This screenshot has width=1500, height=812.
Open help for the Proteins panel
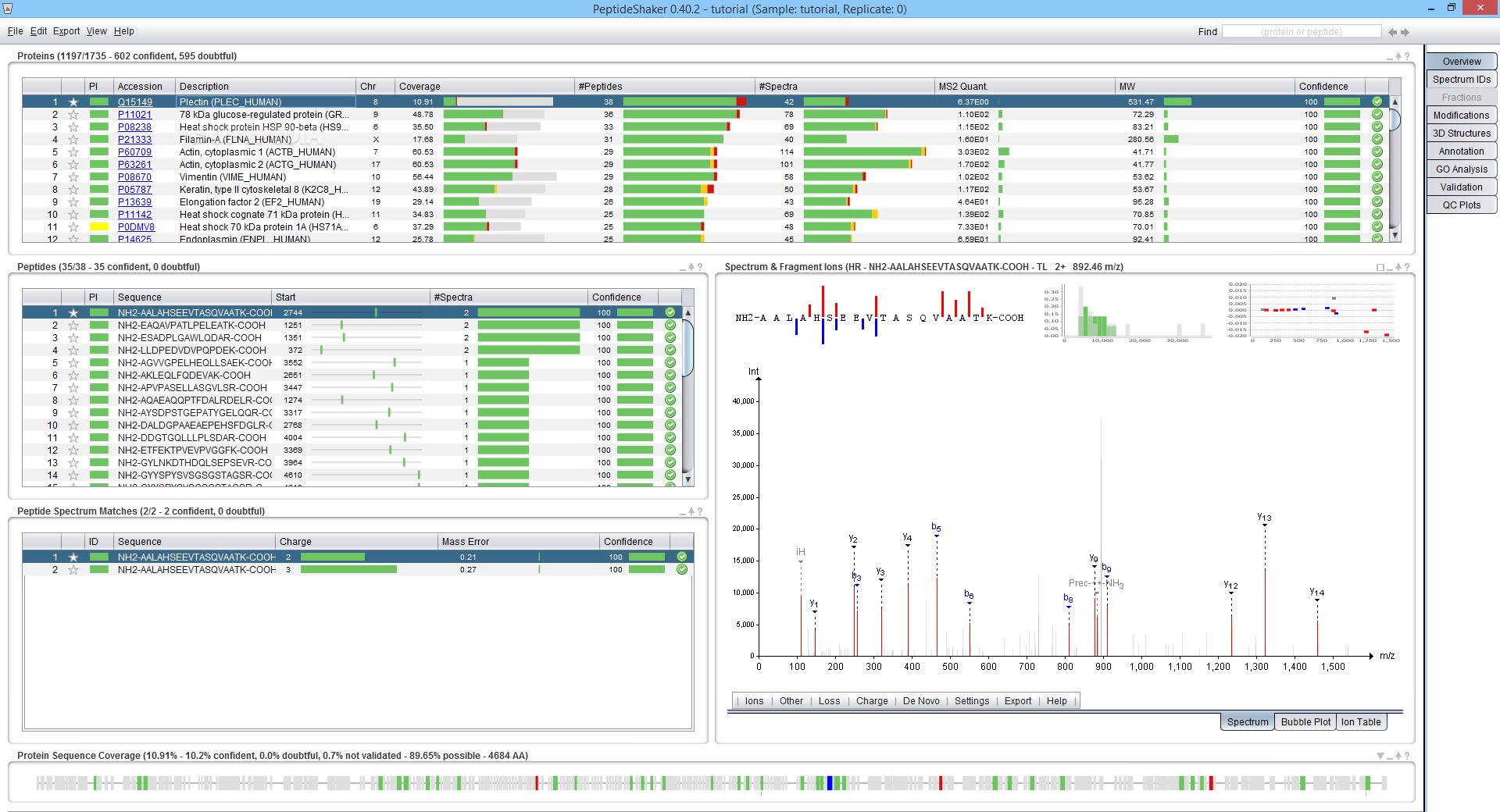pyautogui.click(x=1407, y=56)
